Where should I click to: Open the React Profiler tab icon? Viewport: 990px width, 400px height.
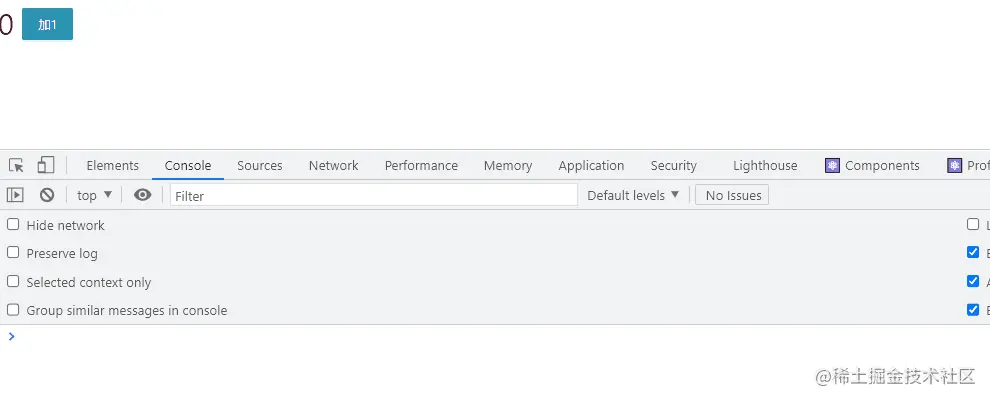[x=955, y=165]
